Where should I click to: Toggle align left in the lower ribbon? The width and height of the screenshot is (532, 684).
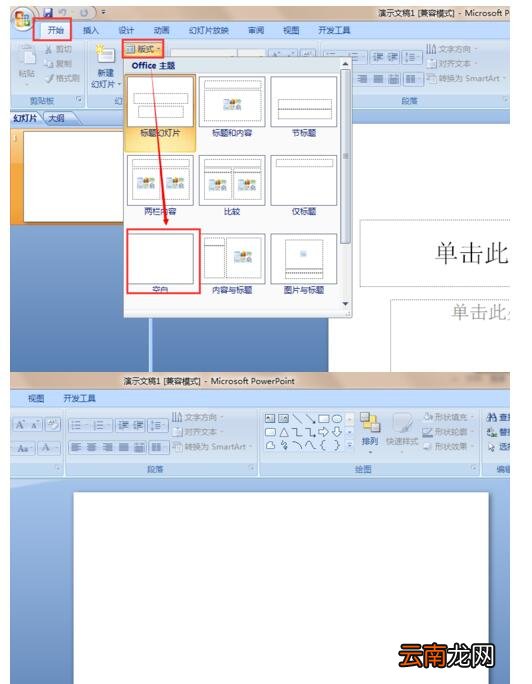(x=76, y=447)
